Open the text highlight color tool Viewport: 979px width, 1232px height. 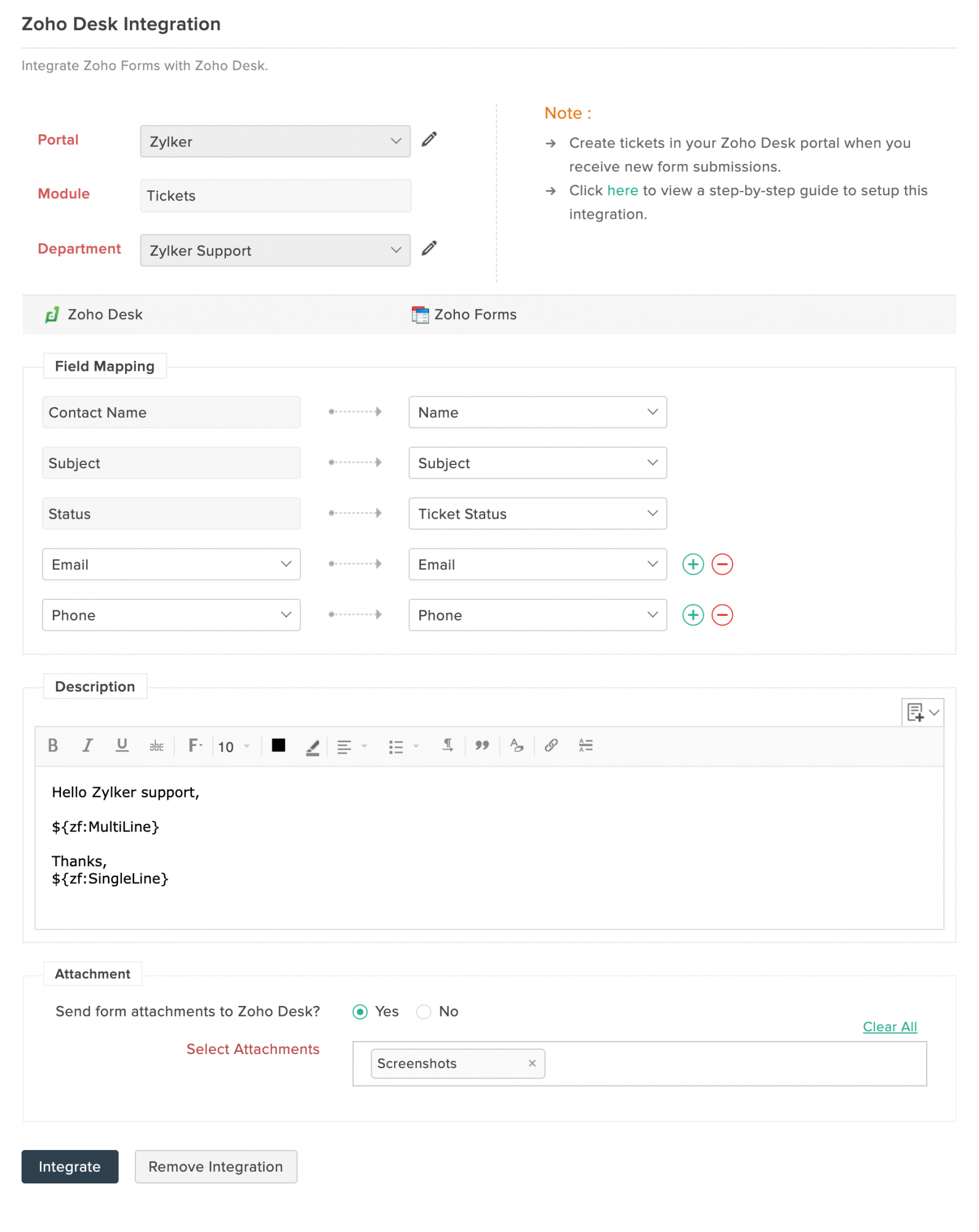pos(313,747)
